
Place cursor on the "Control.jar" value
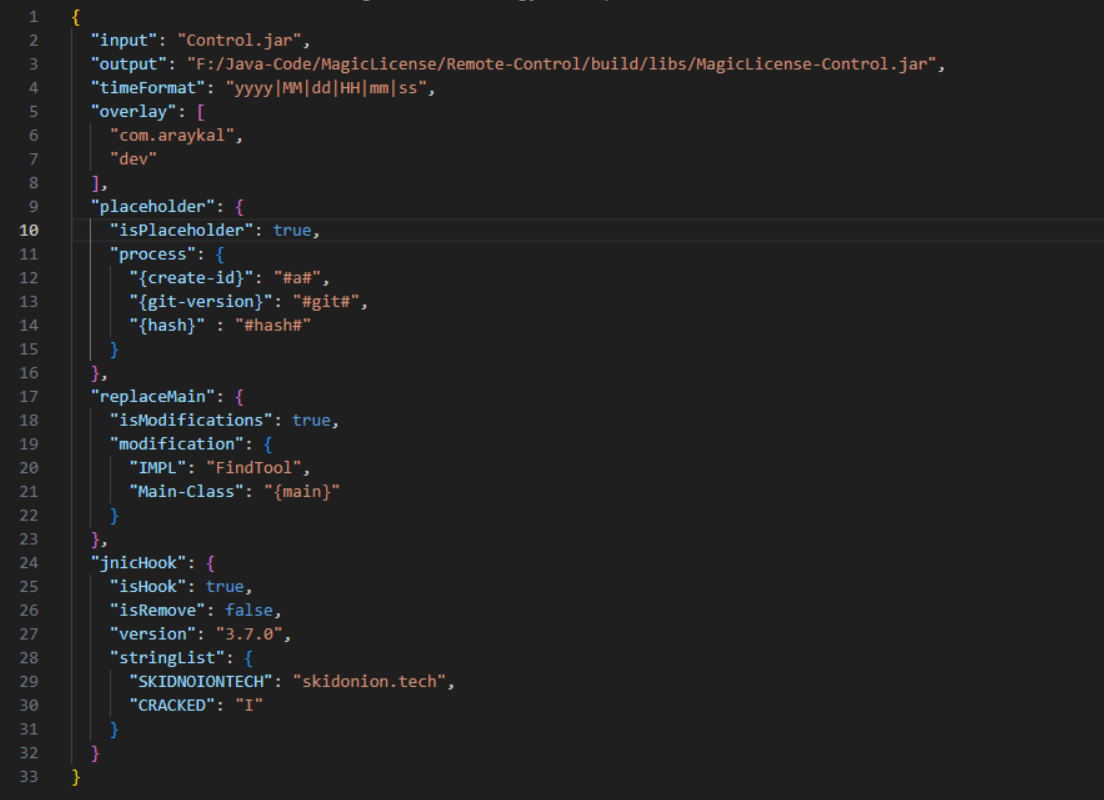coord(244,40)
